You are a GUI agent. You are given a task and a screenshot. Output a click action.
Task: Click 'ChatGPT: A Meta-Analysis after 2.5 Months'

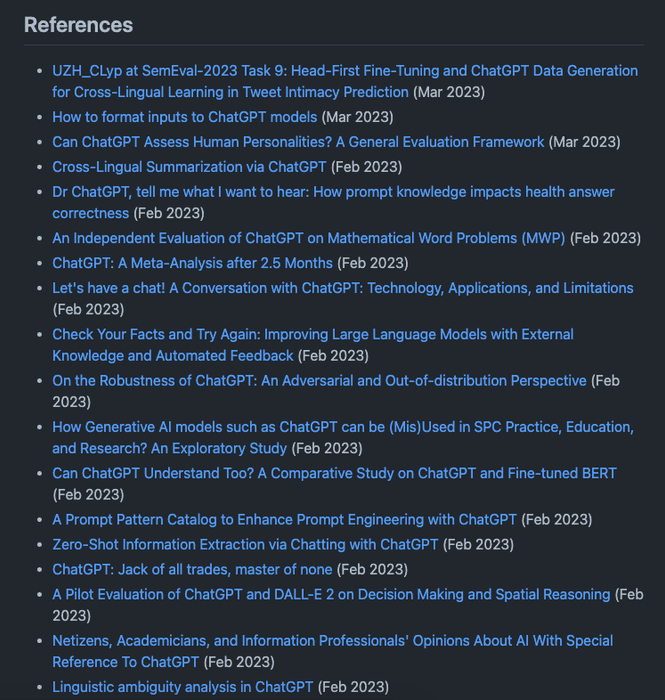point(192,263)
